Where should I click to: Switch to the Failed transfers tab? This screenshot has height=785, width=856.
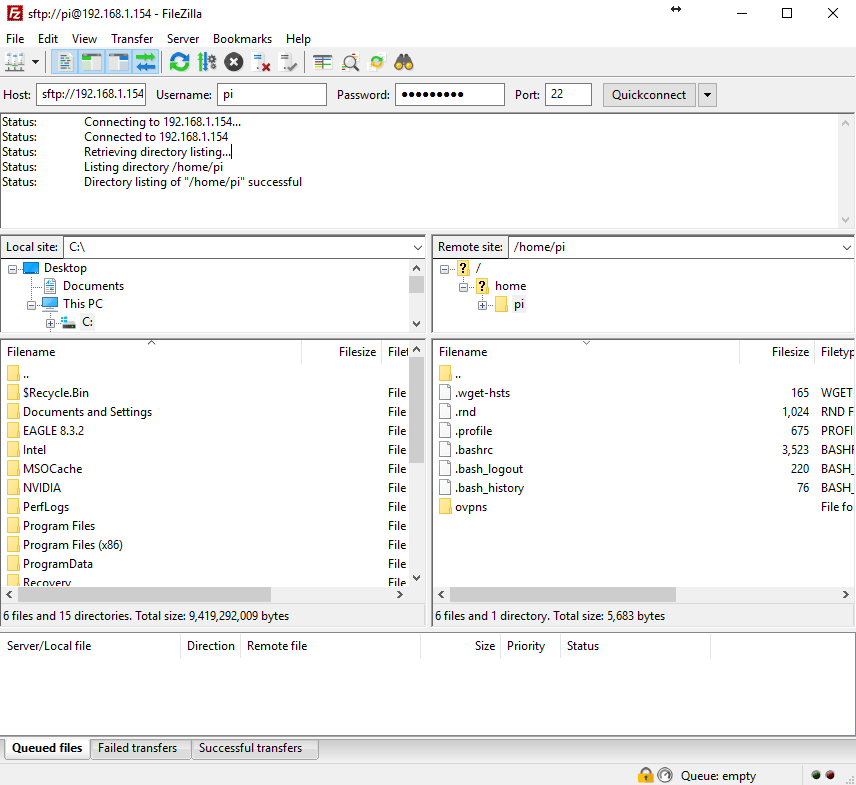pos(138,748)
